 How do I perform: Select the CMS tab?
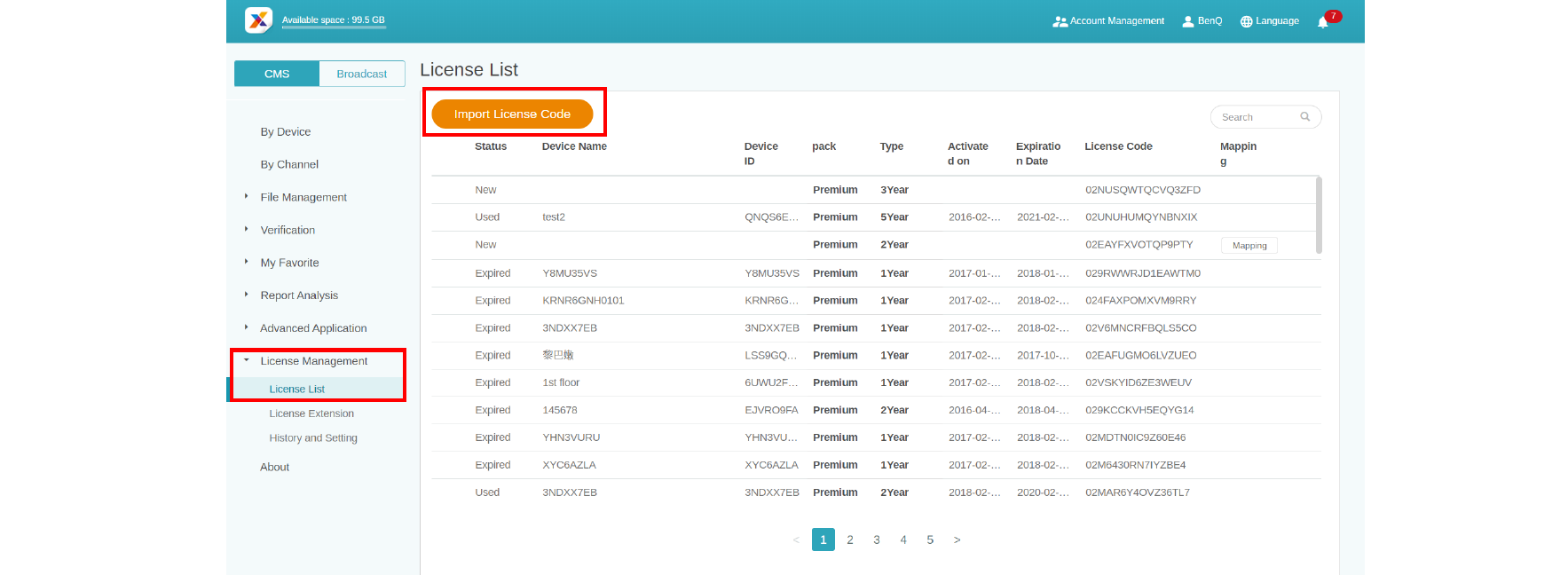tap(277, 74)
